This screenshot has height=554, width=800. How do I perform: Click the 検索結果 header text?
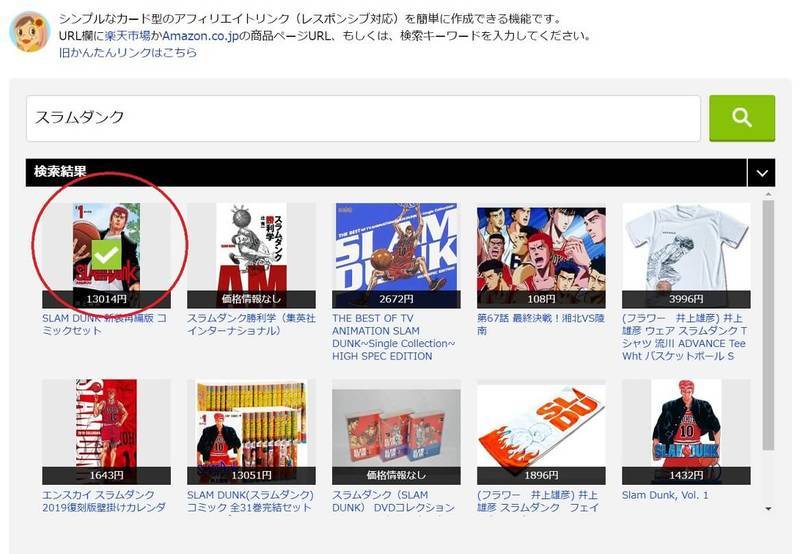tap(60, 171)
